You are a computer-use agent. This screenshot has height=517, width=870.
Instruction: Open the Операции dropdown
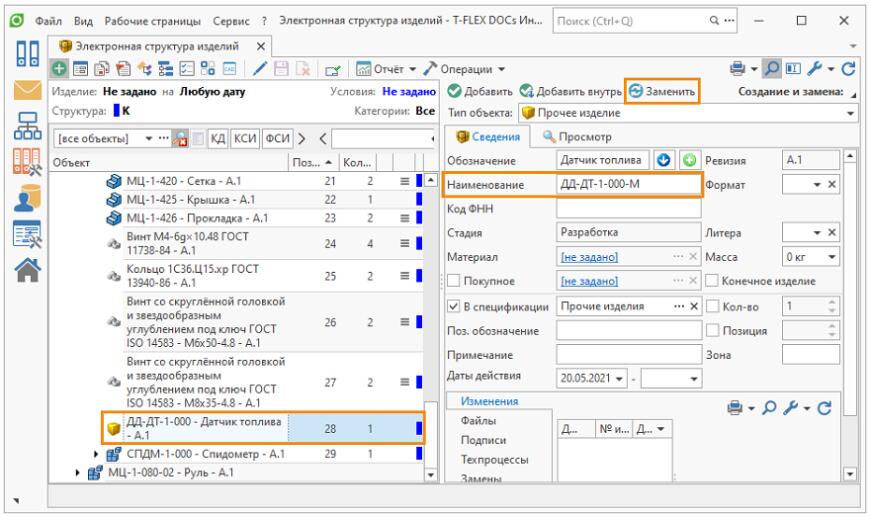tap(501, 69)
